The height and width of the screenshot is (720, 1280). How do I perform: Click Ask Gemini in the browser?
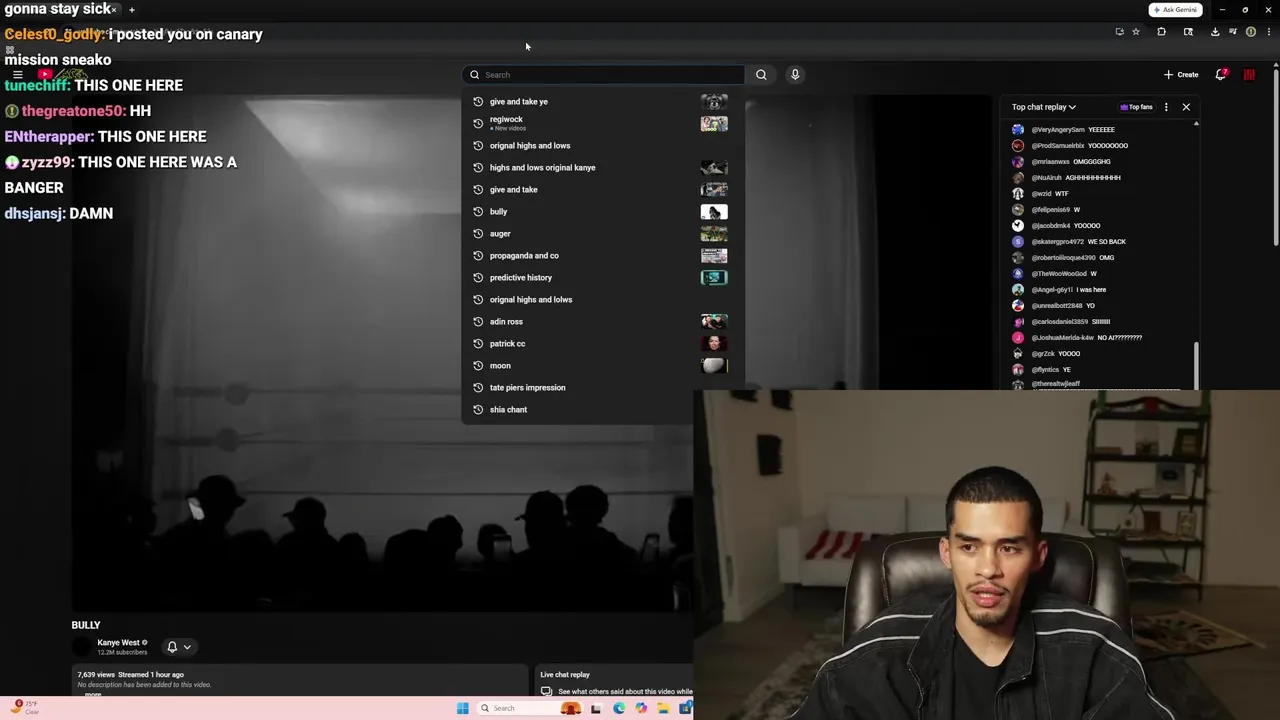tap(1175, 10)
